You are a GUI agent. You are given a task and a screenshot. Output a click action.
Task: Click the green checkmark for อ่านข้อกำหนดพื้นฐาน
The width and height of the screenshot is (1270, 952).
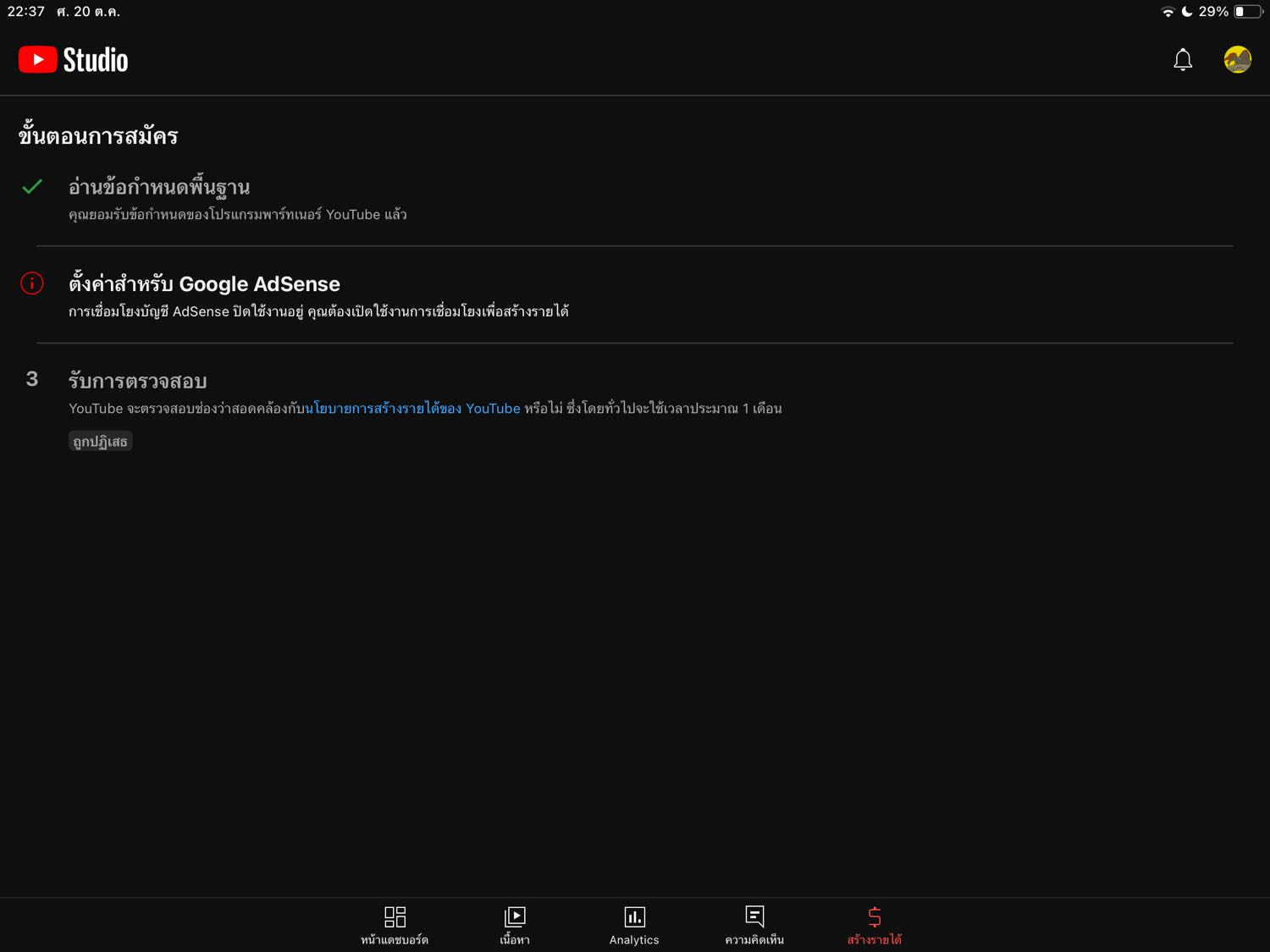[32, 186]
